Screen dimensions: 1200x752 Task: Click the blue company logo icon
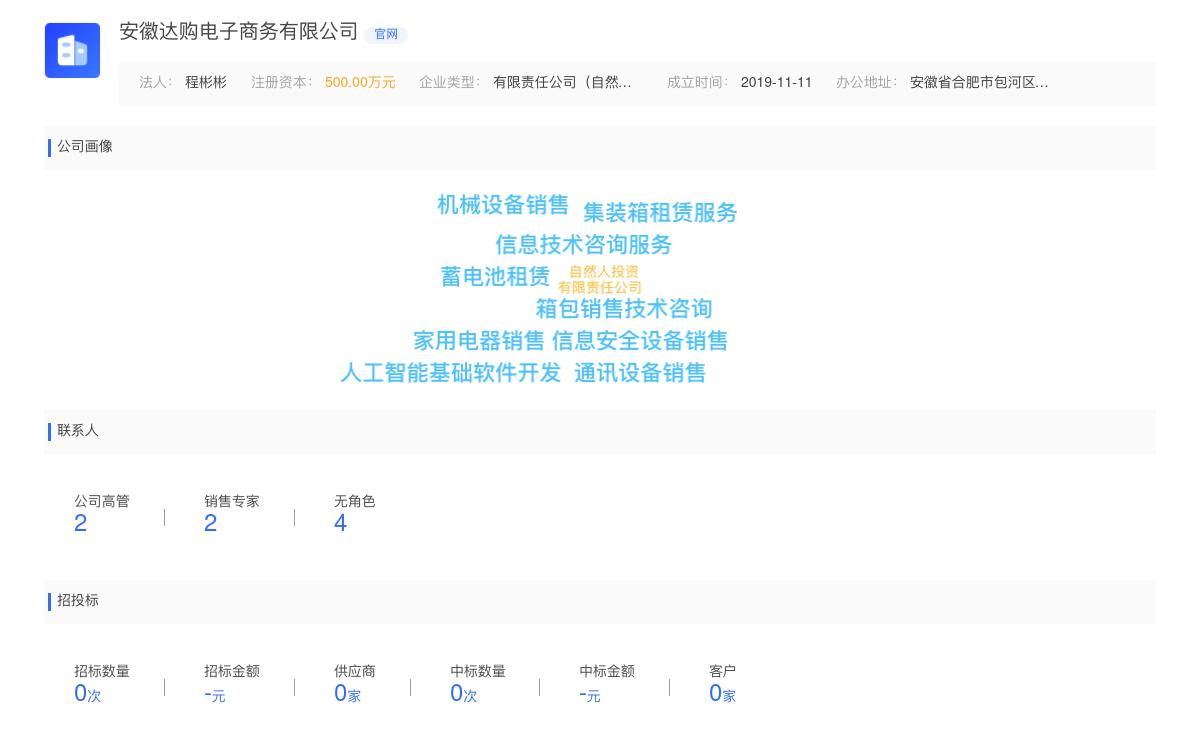[x=72, y=50]
